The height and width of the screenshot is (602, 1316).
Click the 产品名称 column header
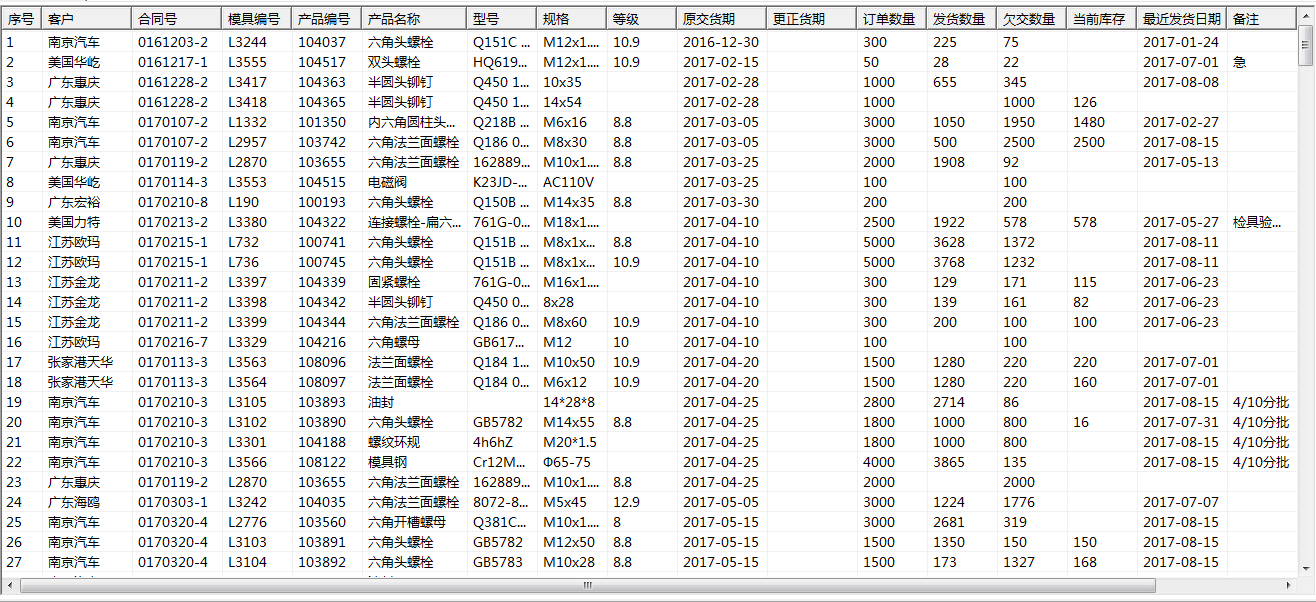pyautogui.click(x=414, y=19)
